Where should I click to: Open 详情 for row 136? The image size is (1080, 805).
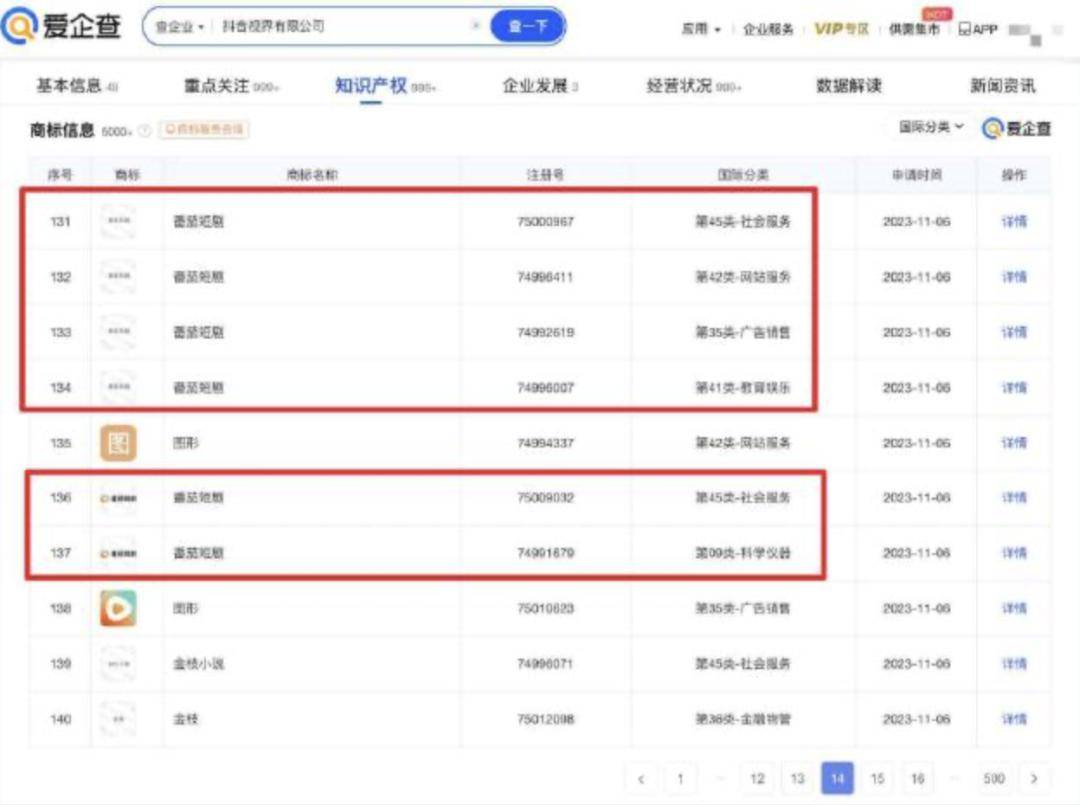1014,498
